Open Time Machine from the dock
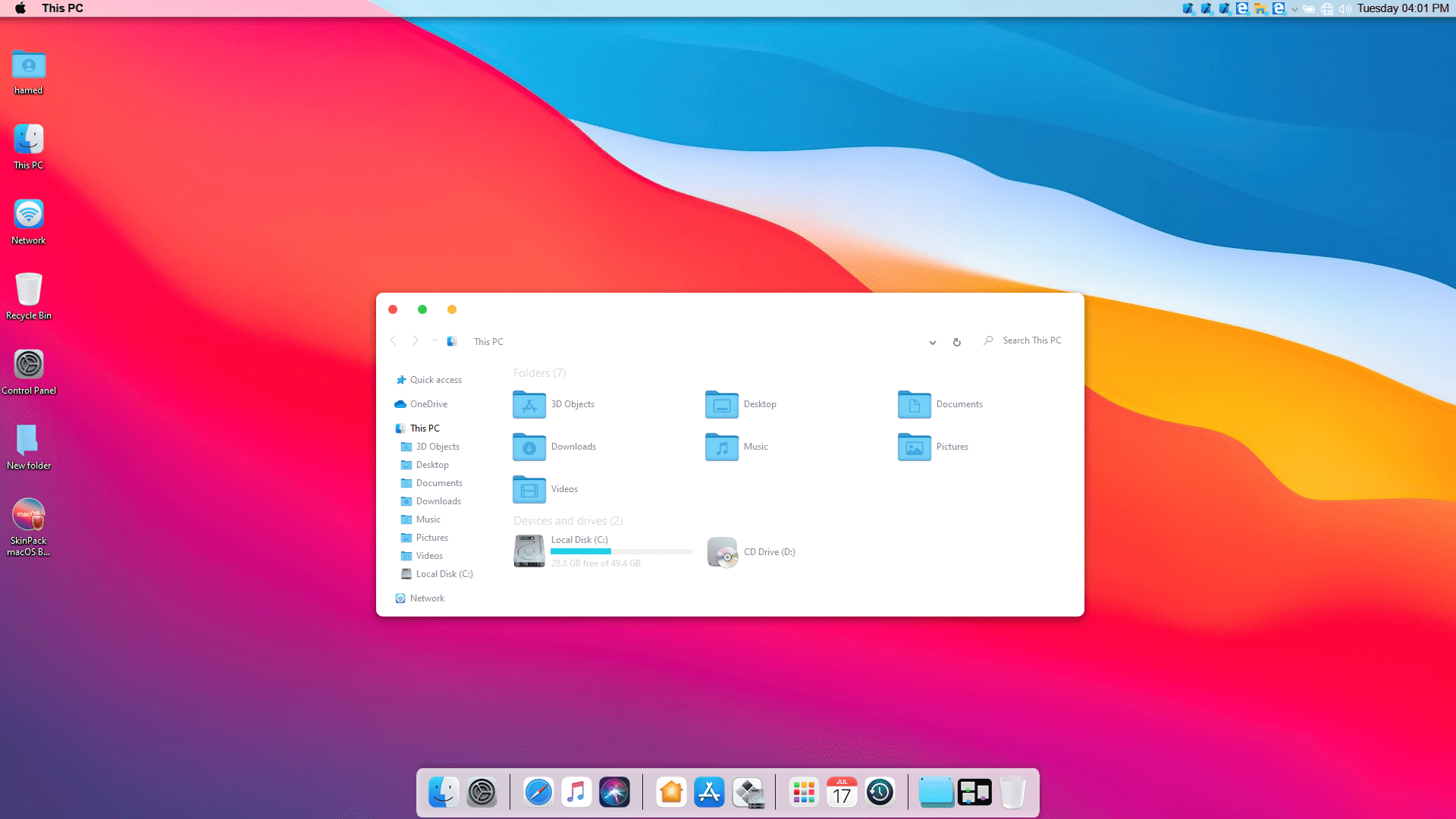1456x819 pixels. (880, 792)
